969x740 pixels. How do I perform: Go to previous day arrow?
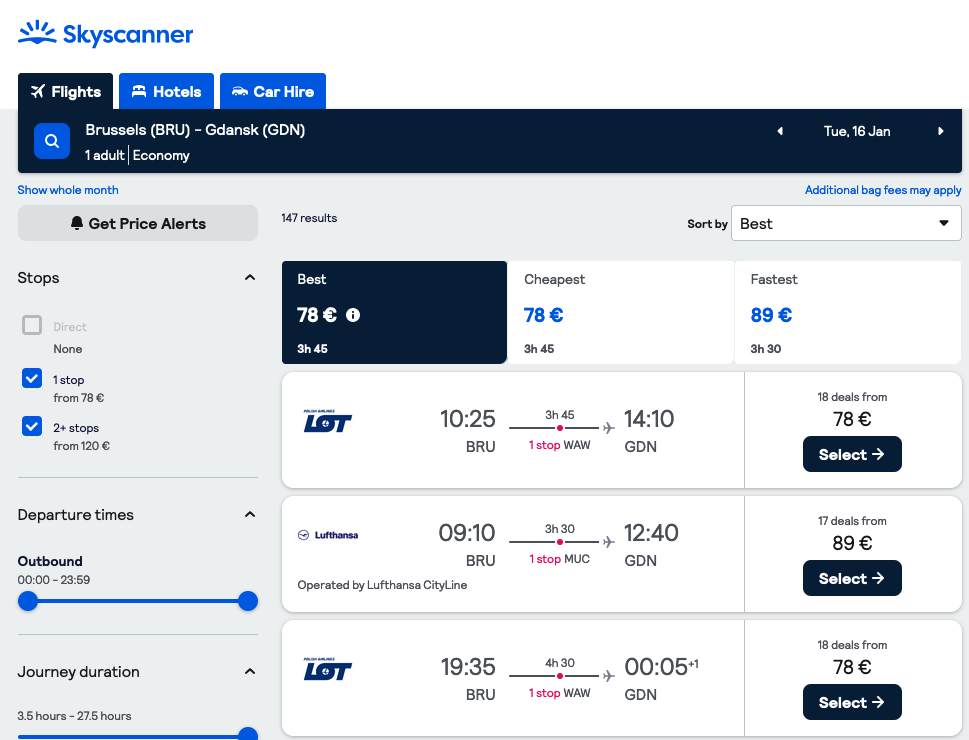780,131
